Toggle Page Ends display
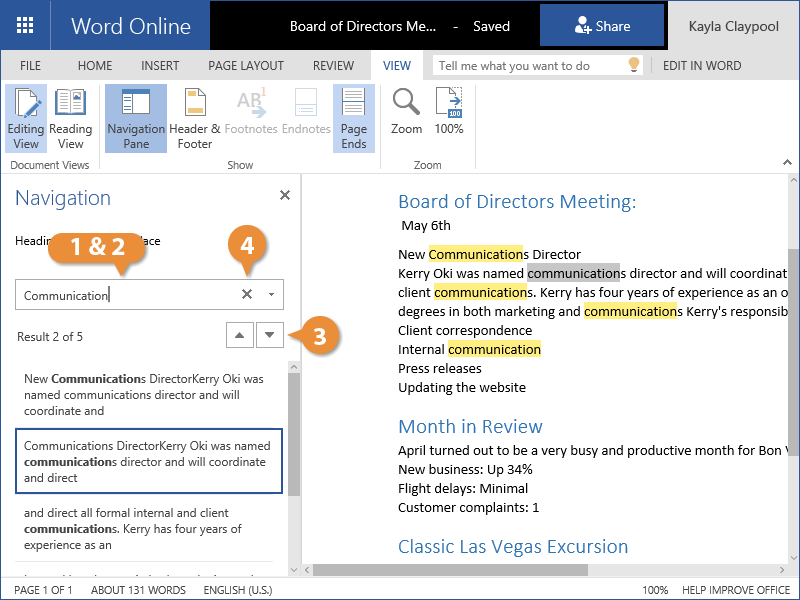 (354, 118)
